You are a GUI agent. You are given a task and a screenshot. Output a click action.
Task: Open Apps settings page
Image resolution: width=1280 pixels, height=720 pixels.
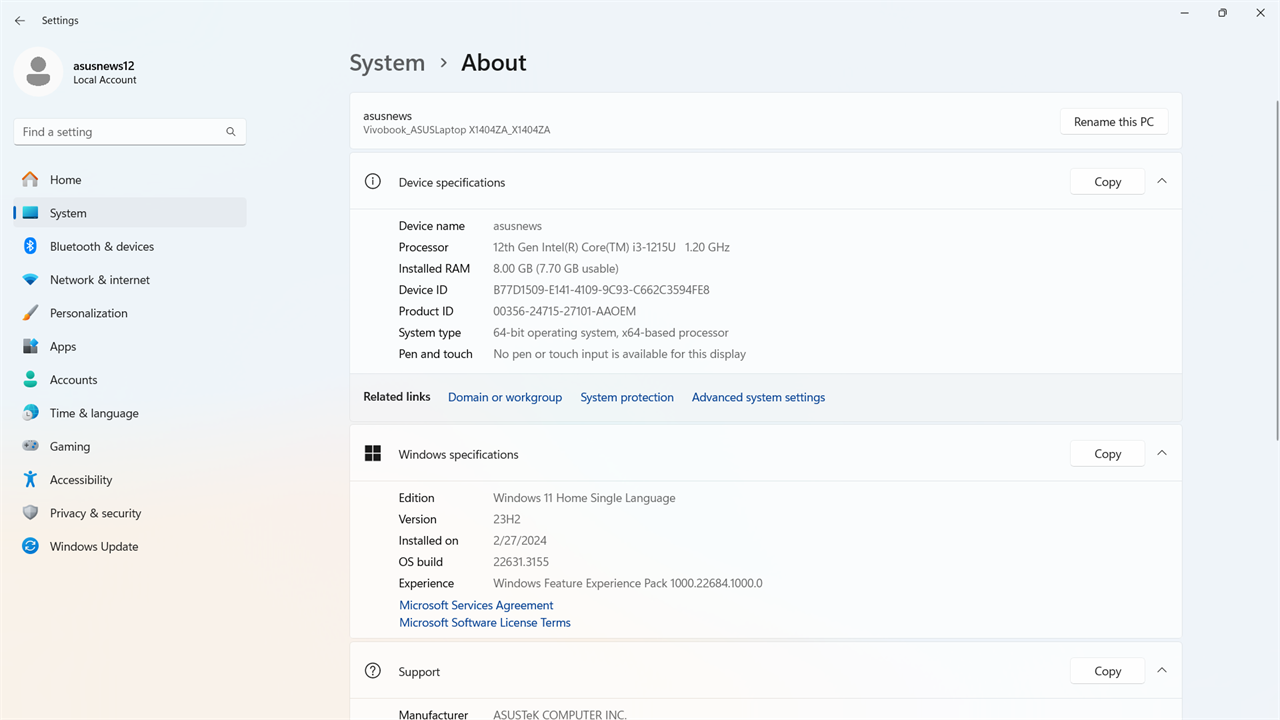[x=130, y=346]
